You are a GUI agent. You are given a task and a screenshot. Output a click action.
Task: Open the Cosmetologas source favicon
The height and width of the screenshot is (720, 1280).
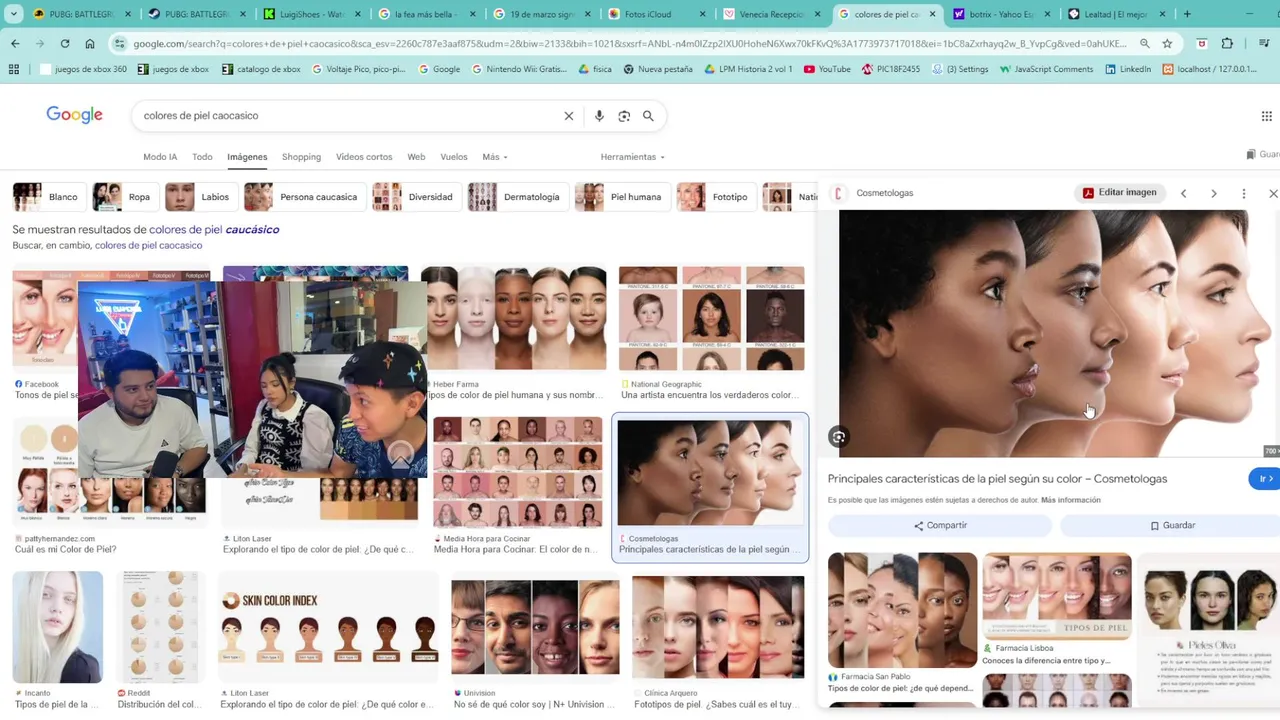tap(839, 193)
